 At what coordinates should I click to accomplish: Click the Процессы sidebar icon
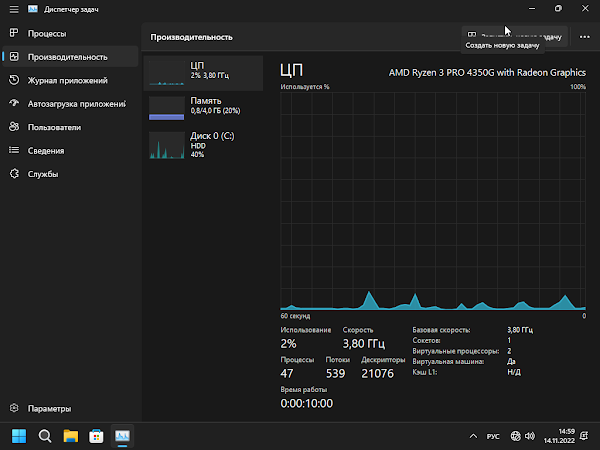14,33
